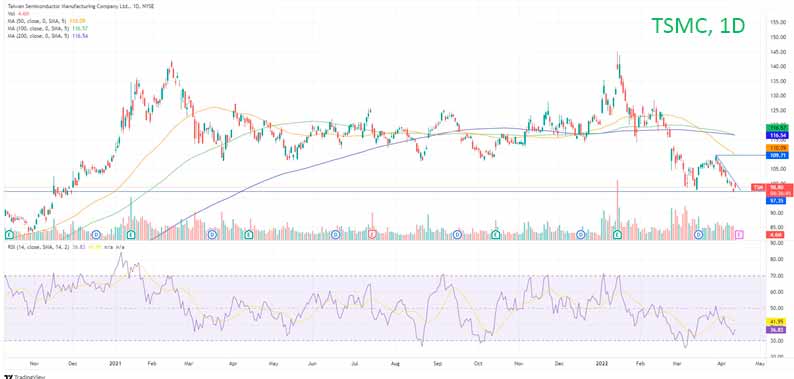
Task: Click the 2022 label on time axis
Action: (601, 363)
